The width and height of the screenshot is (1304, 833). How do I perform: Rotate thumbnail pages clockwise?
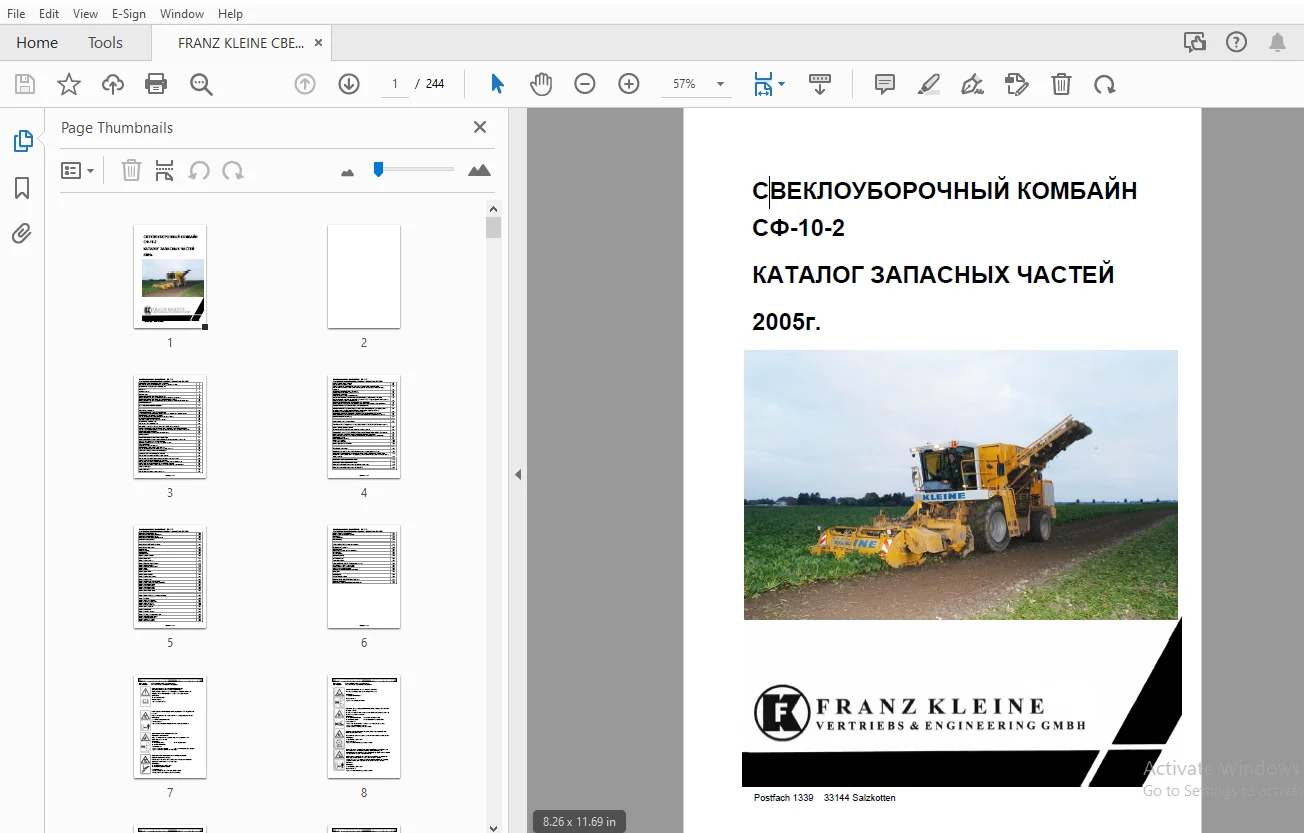pyautogui.click(x=233, y=171)
